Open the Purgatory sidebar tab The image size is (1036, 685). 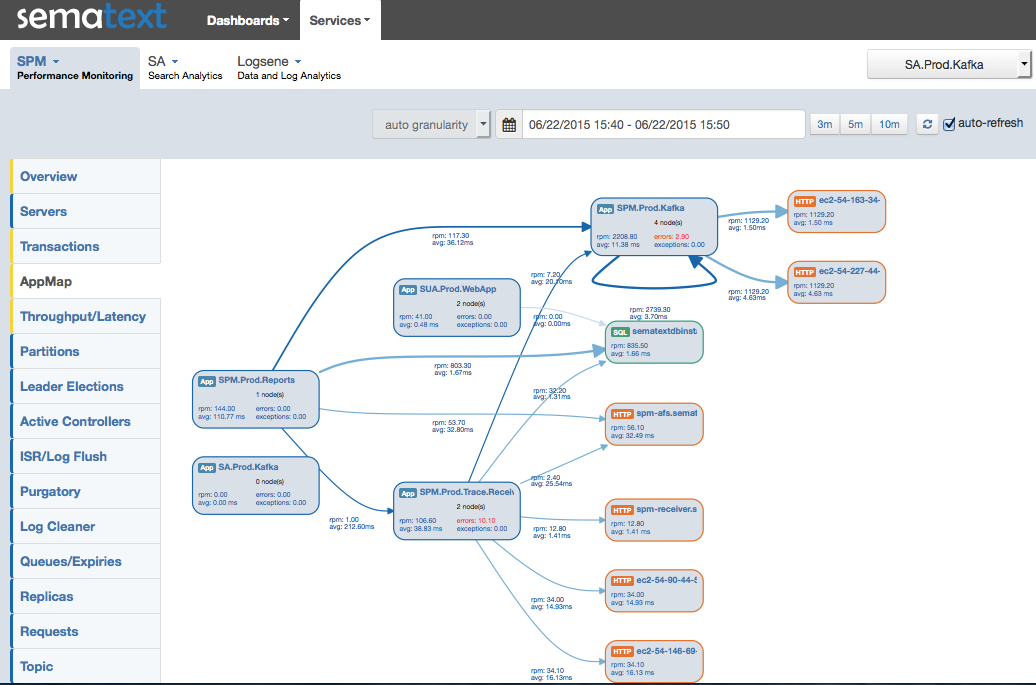coord(86,491)
